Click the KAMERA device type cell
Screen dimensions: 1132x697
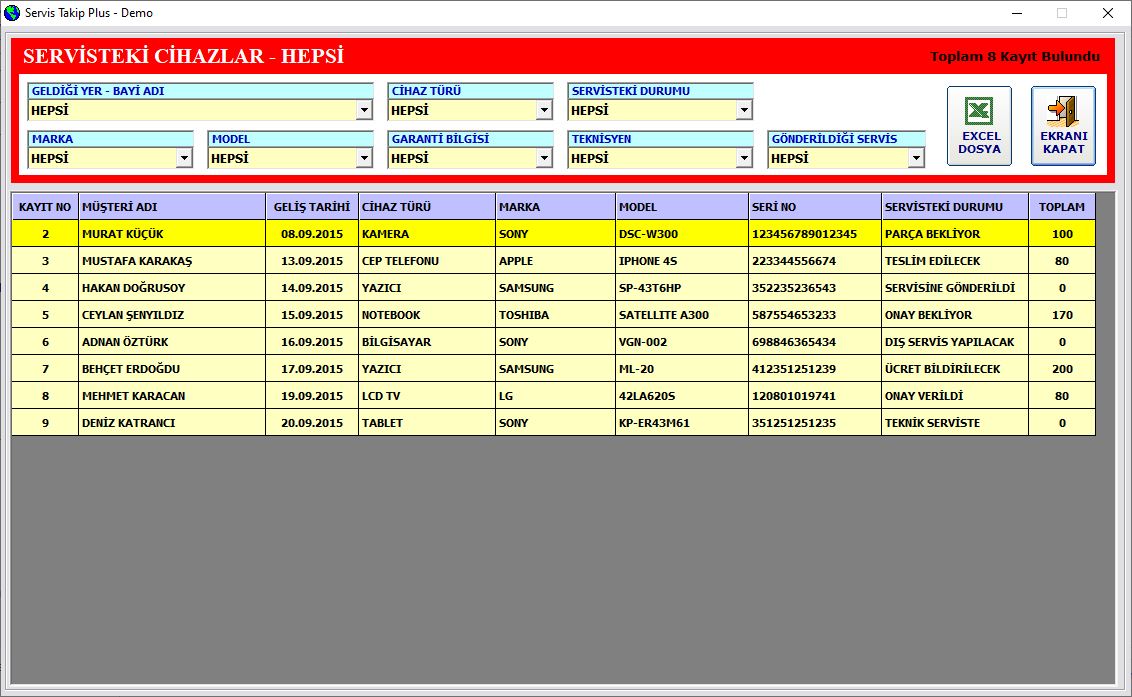pyautogui.click(x=427, y=234)
